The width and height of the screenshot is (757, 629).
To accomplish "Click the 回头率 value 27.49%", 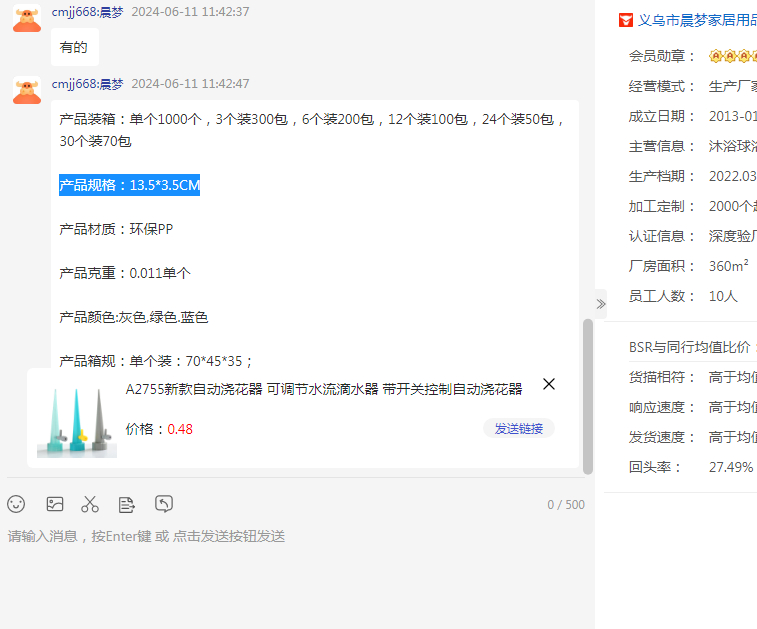I will 731,467.
